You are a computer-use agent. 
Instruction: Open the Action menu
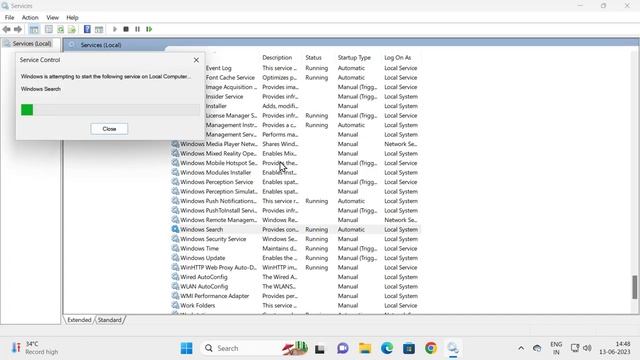click(30, 18)
